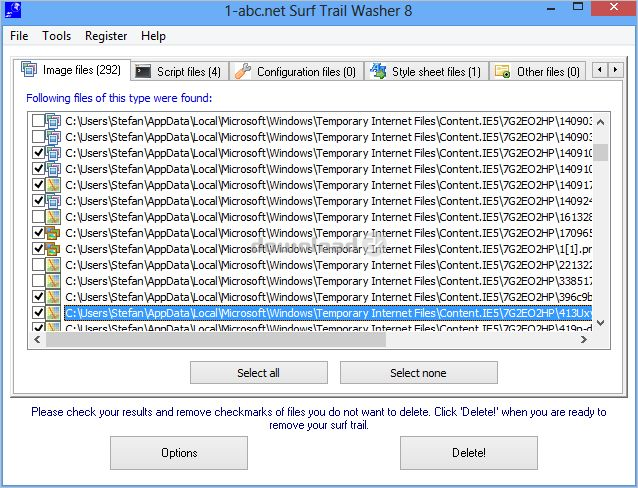The height and width of the screenshot is (488, 638).
Task: Select the highlighted path row ending in 413Ux
Action: pyautogui.click(x=328, y=313)
